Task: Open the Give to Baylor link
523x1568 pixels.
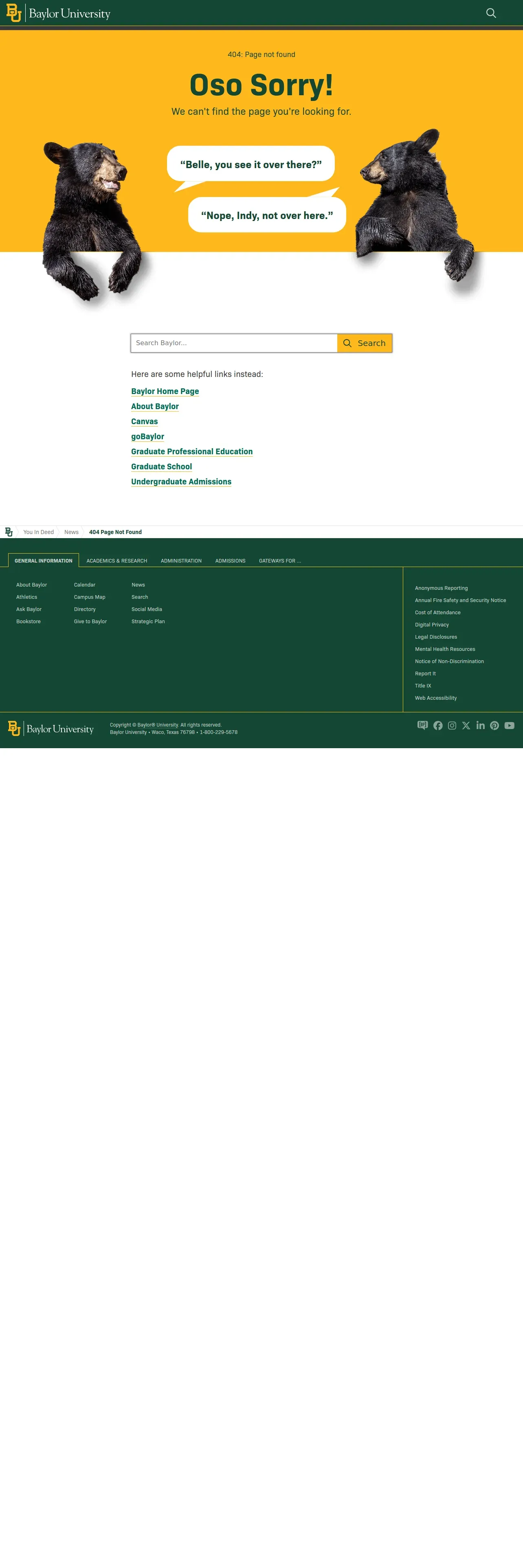Action: pos(90,622)
